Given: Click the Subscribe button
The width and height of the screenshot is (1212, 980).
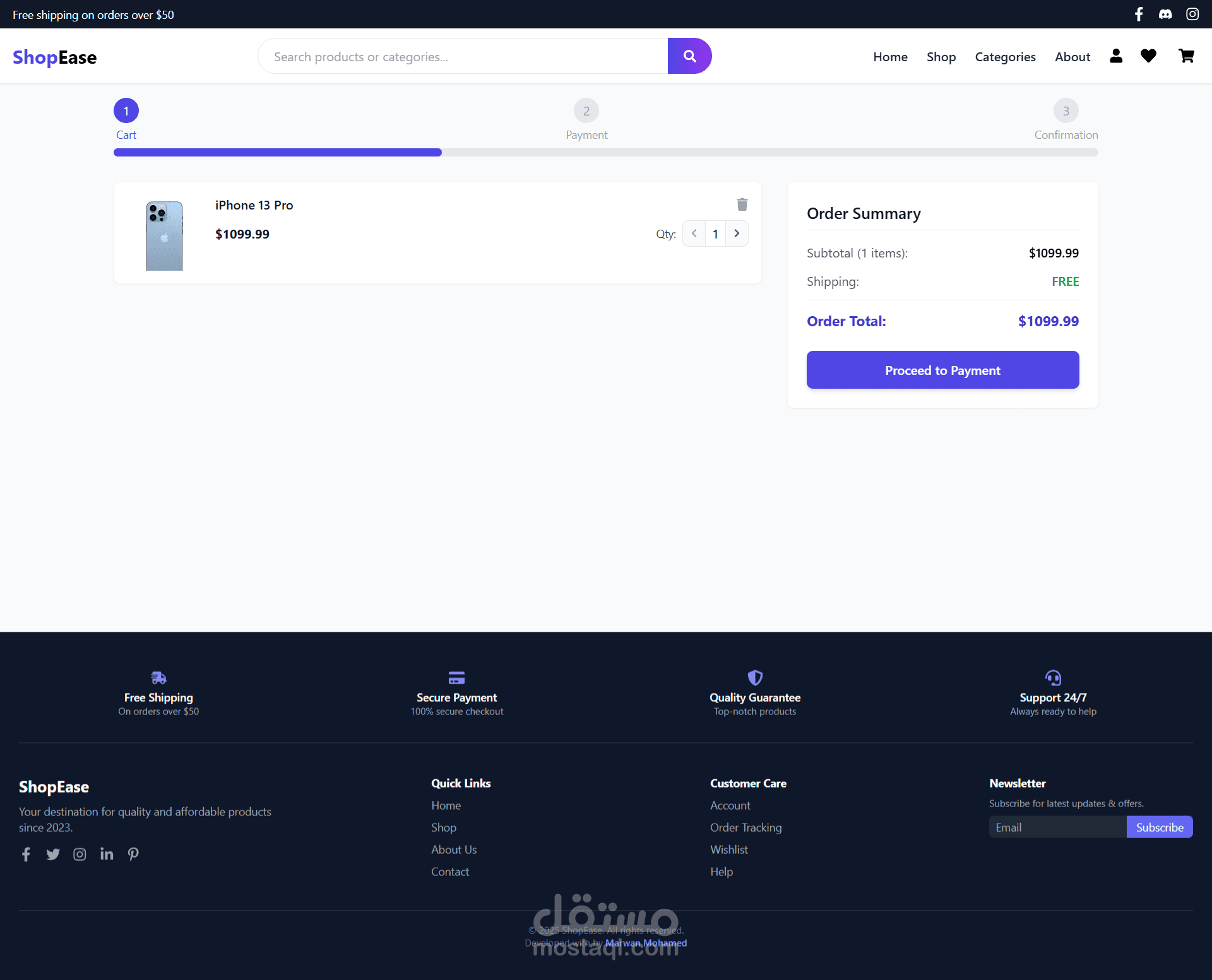Looking at the screenshot, I should tap(1160, 827).
